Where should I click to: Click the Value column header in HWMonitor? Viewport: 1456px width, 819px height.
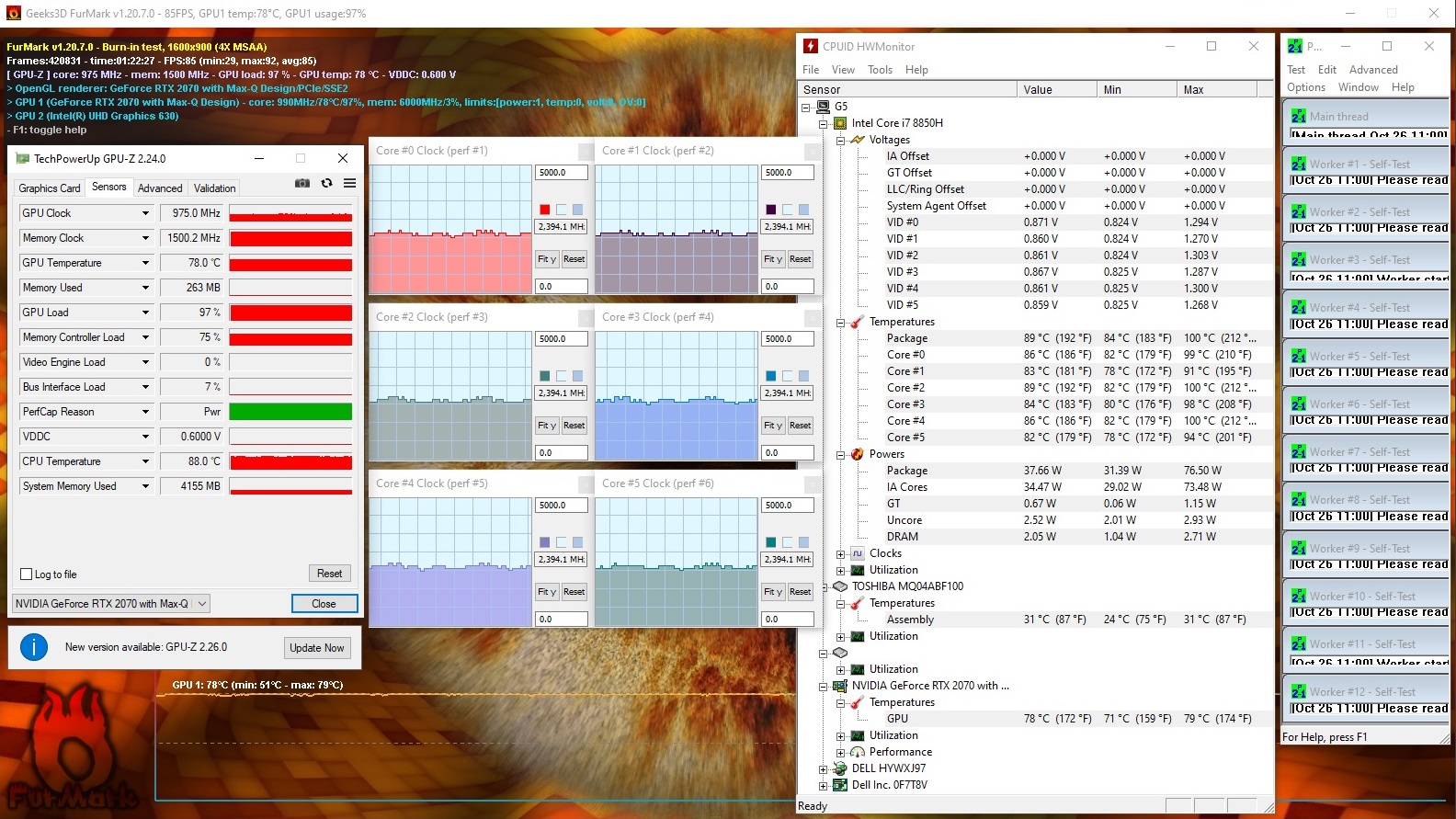pos(1057,89)
